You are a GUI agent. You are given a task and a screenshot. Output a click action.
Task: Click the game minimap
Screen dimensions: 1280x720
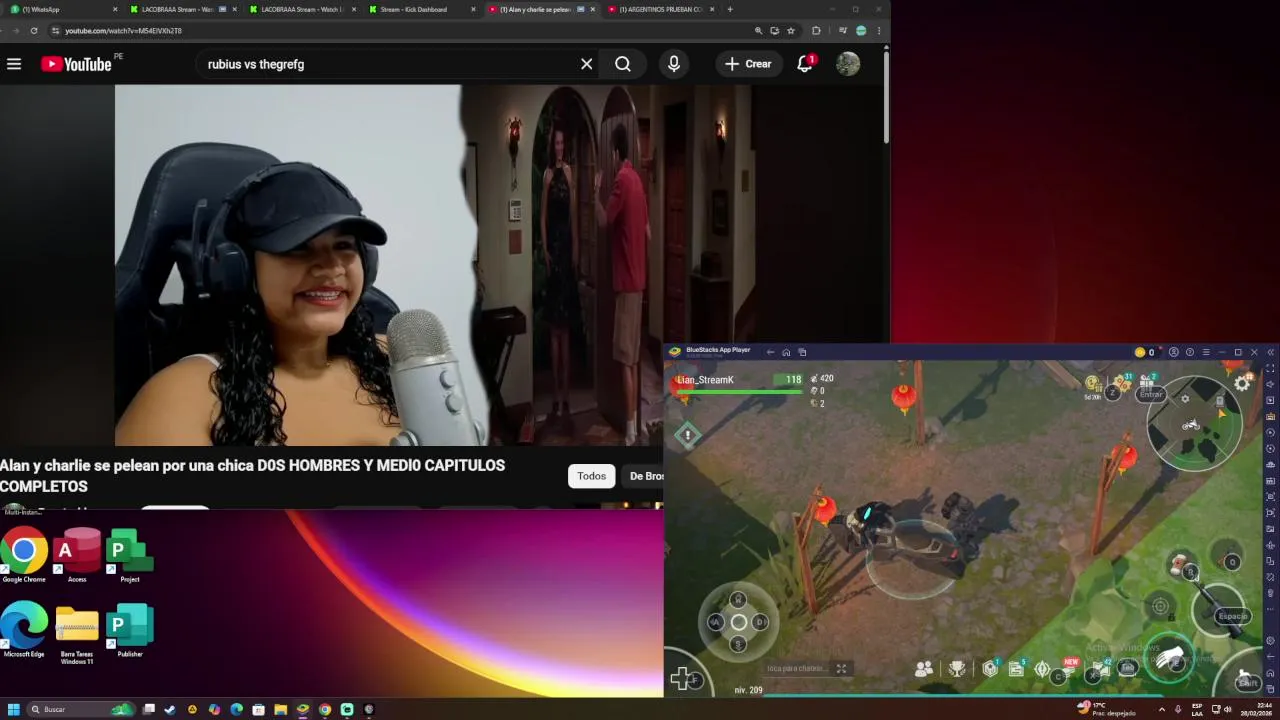click(1194, 425)
